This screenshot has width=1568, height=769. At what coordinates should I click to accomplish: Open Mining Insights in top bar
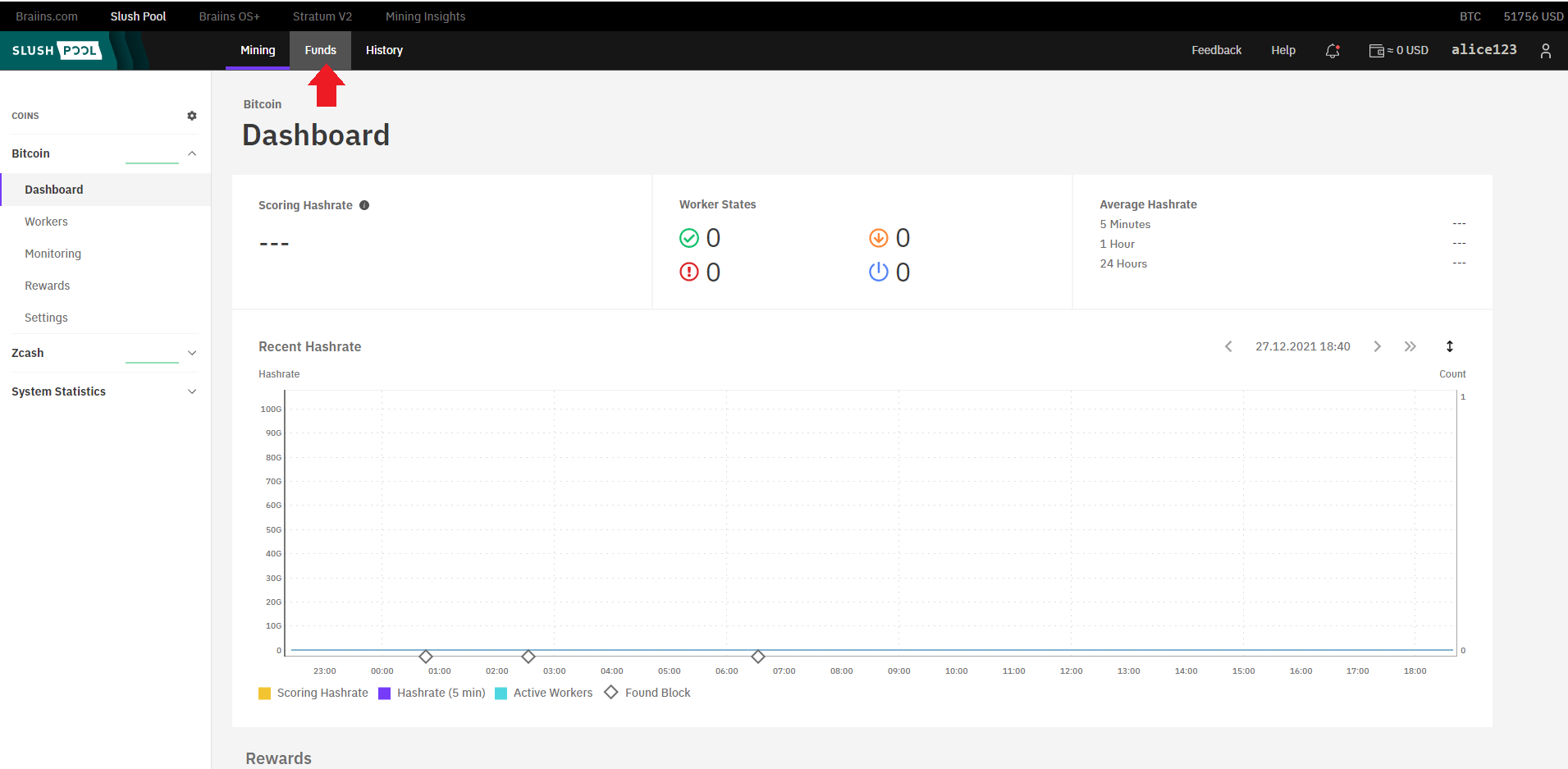click(x=425, y=16)
